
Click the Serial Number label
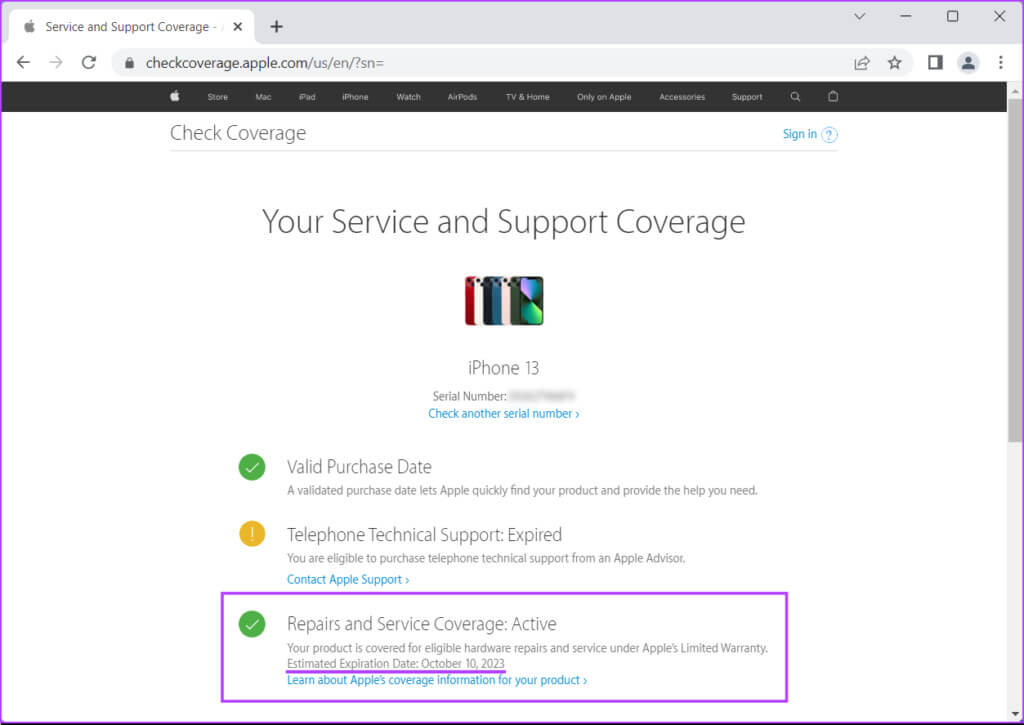click(x=470, y=396)
